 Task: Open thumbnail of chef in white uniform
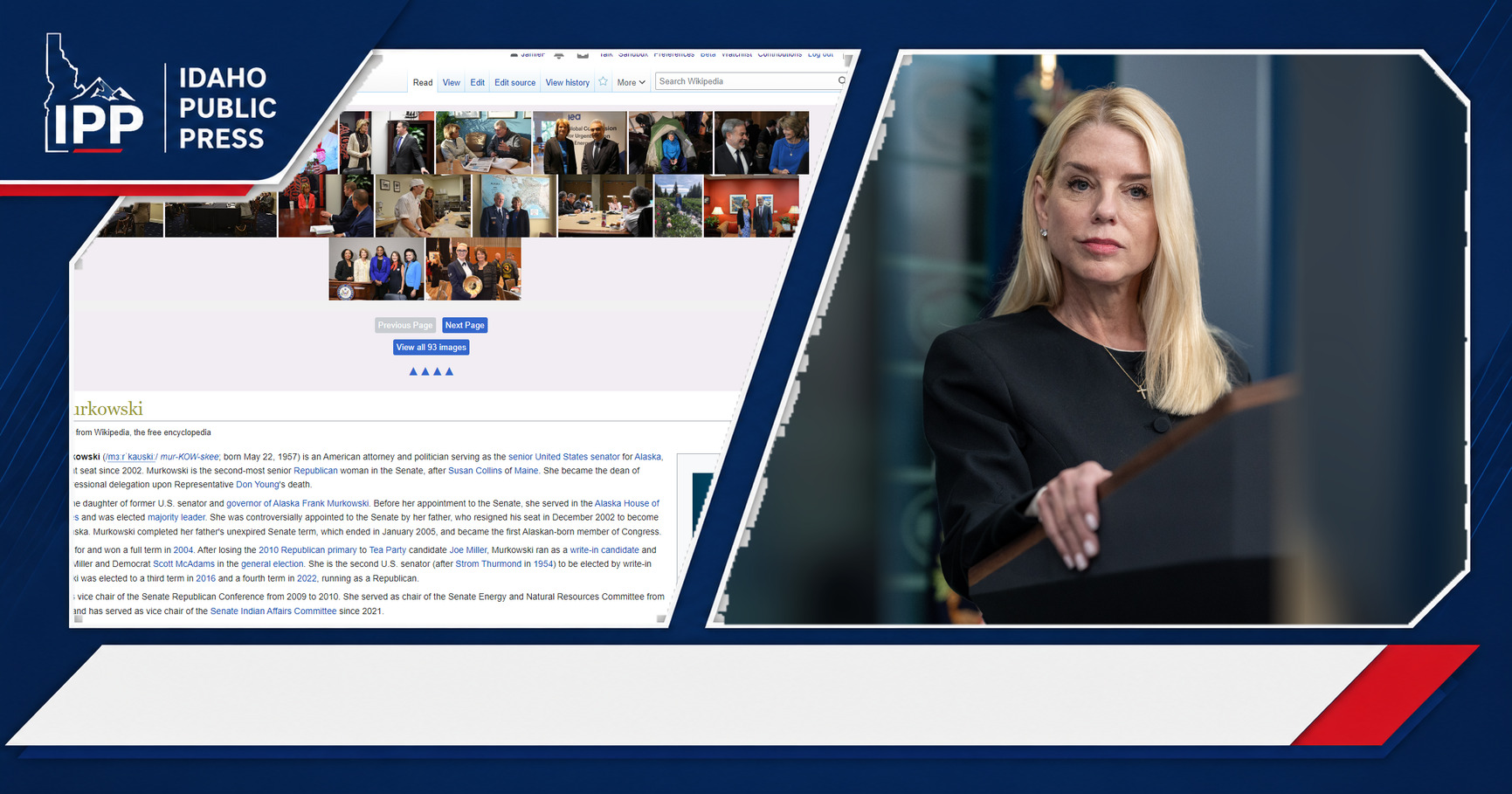[423, 206]
